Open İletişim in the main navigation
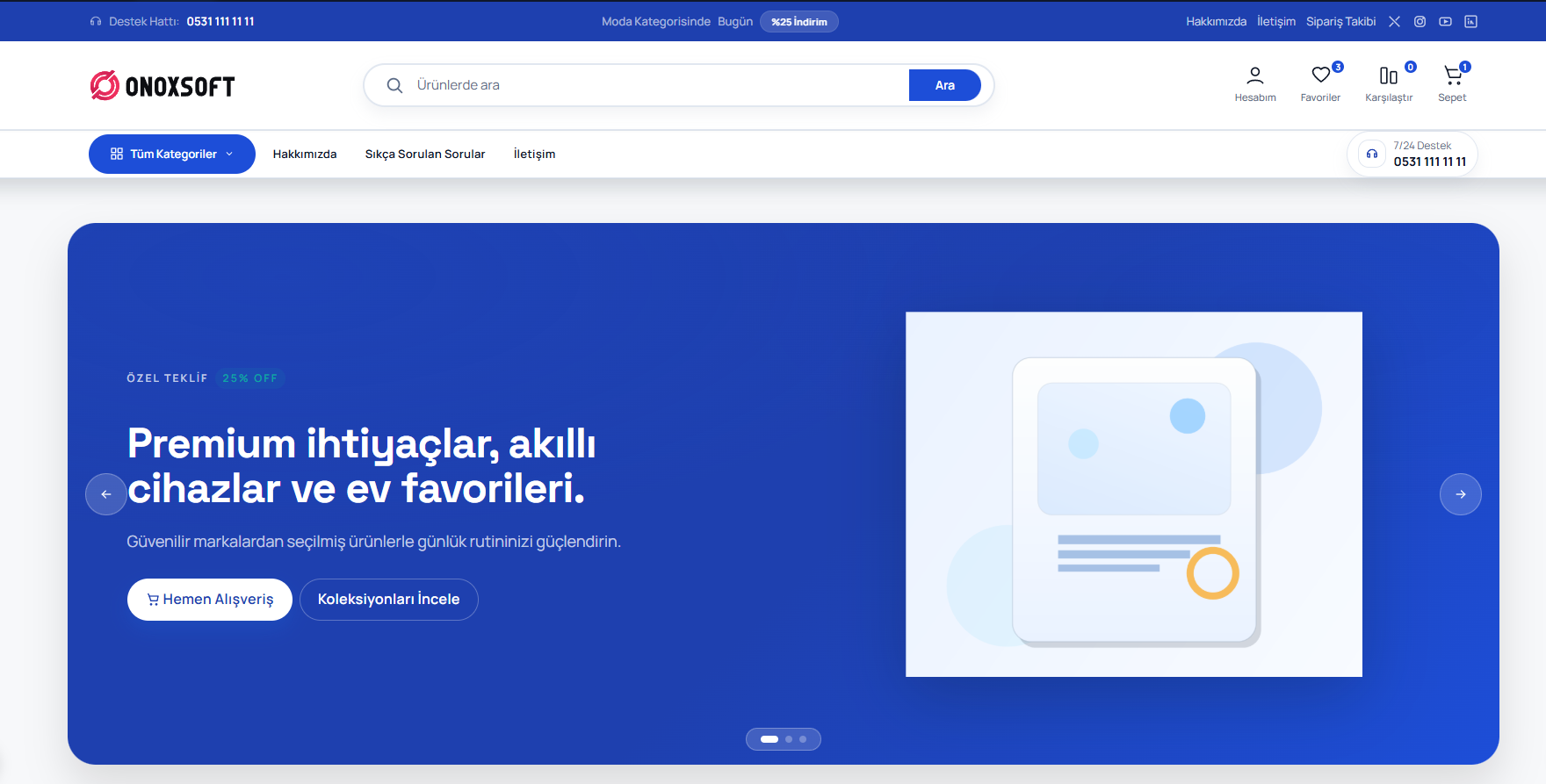Viewport: 1546px width, 784px height. click(534, 155)
